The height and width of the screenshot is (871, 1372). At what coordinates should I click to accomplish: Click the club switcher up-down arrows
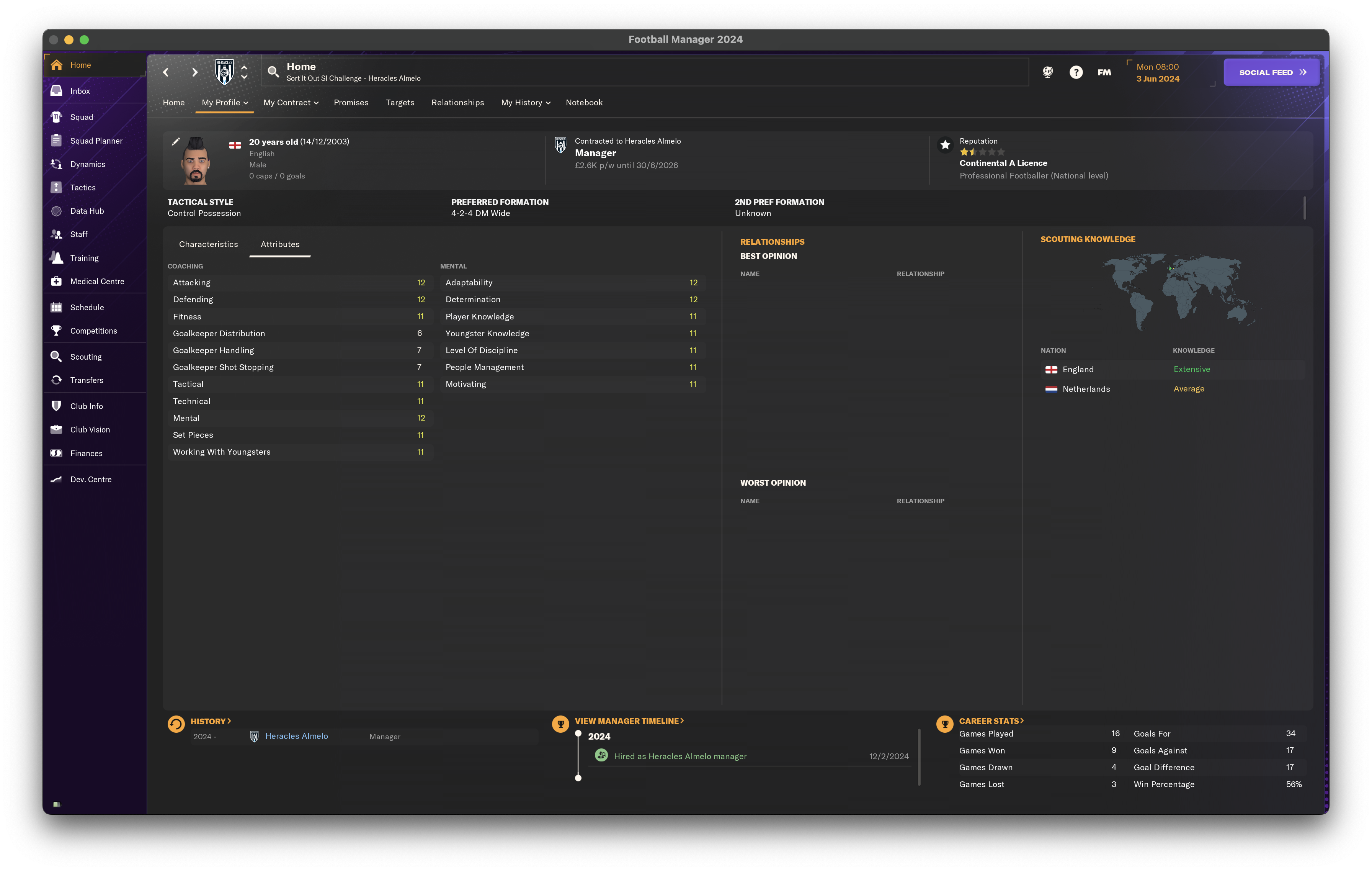point(244,72)
